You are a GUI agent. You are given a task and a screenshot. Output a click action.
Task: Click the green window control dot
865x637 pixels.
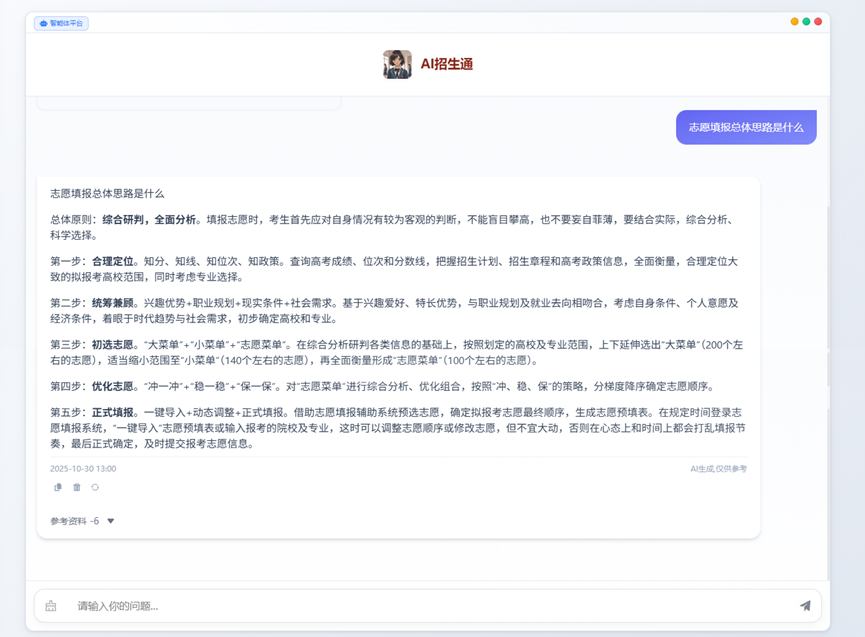pyautogui.click(x=806, y=21)
